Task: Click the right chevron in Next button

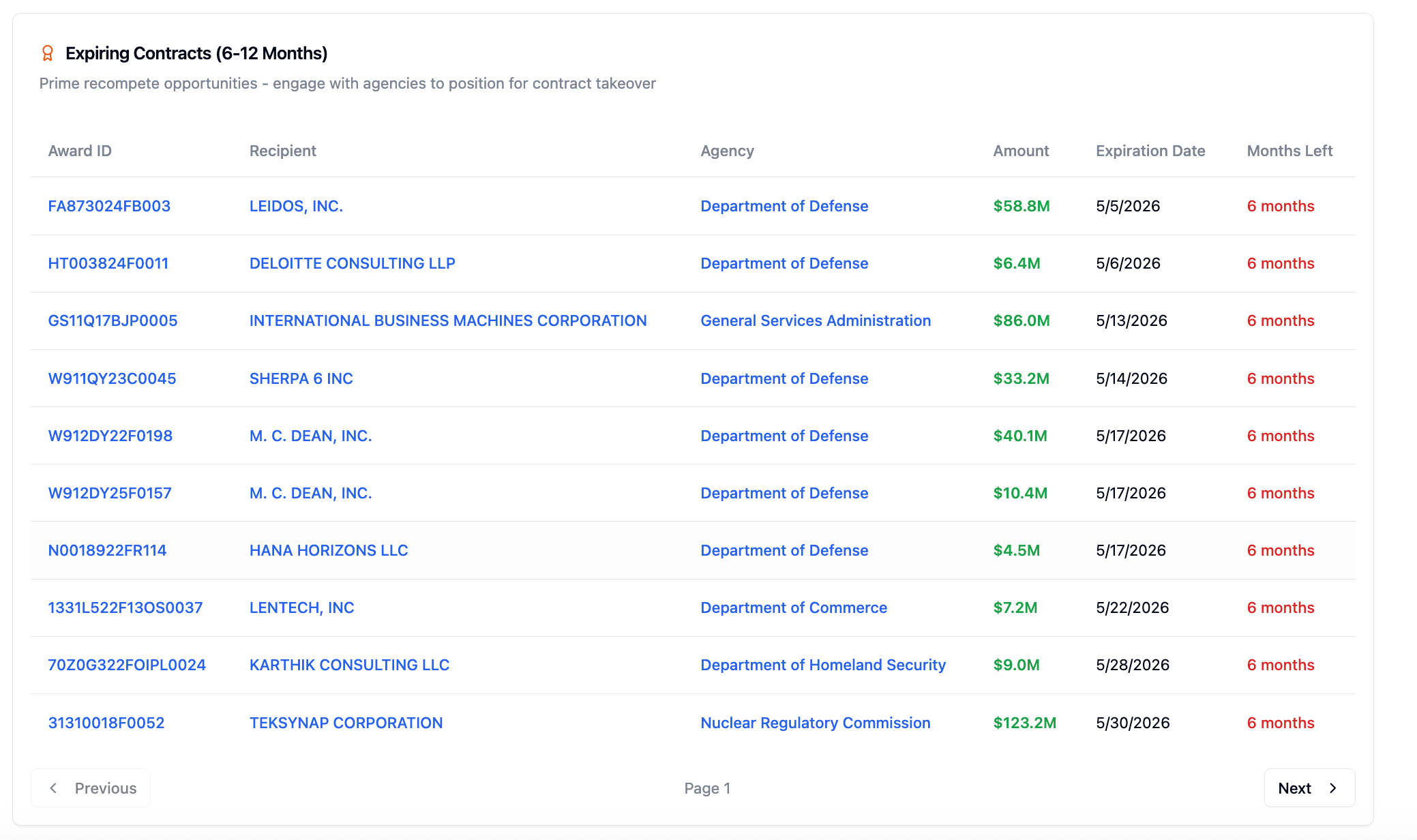Action: click(1333, 787)
